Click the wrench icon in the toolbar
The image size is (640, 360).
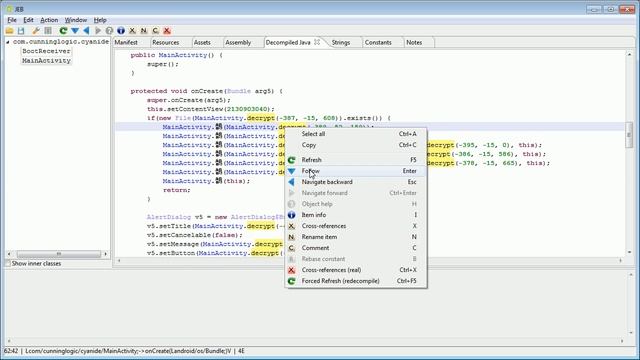(x=36, y=31)
